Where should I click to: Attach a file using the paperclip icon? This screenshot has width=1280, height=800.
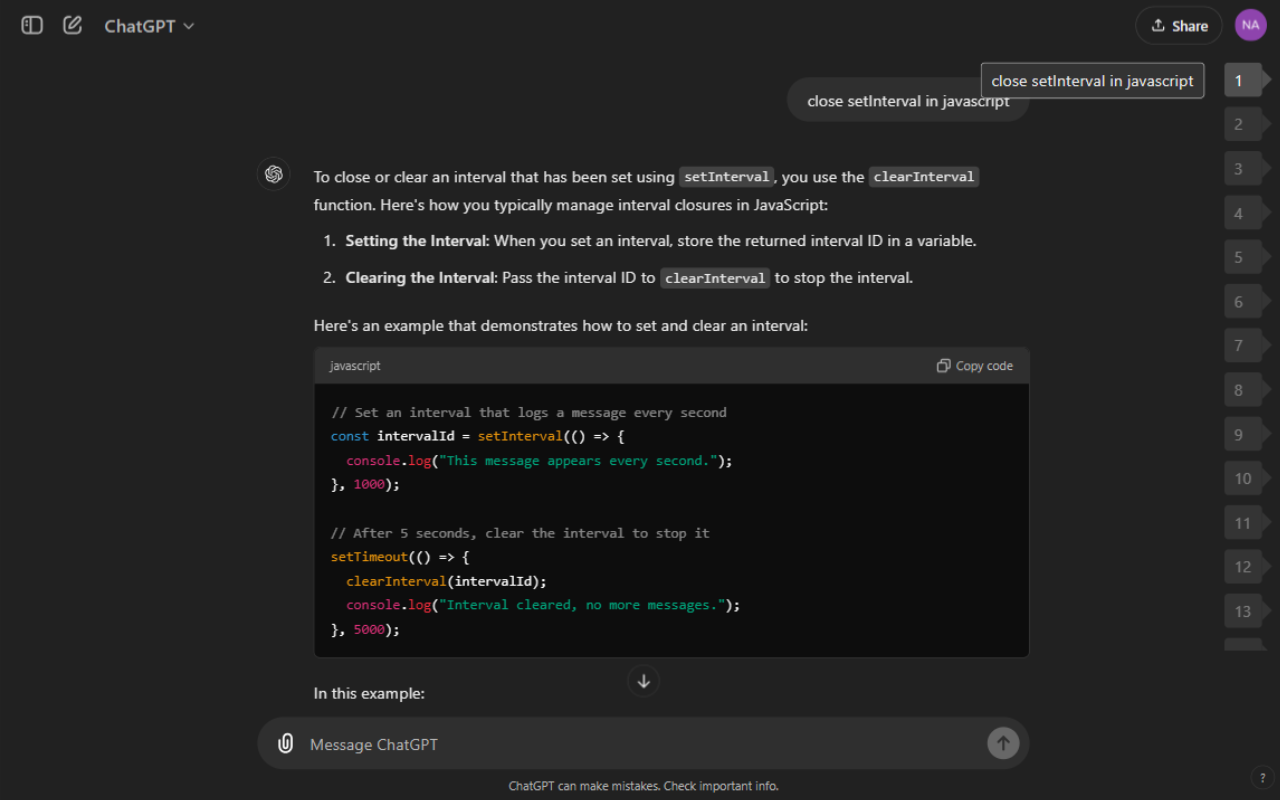pyautogui.click(x=285, y=744)
